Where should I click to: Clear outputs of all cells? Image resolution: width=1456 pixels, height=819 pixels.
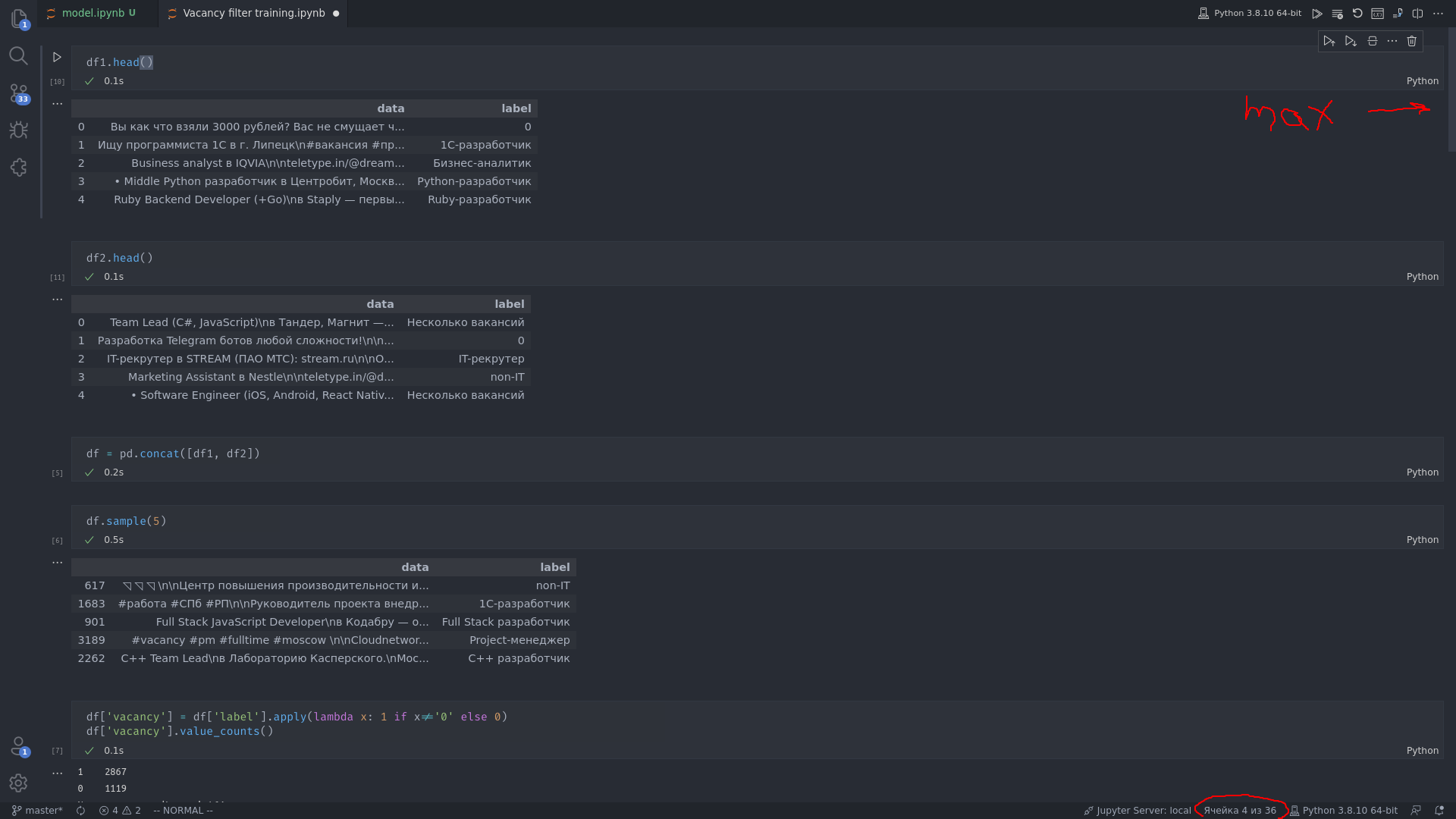click(1338, 14)
